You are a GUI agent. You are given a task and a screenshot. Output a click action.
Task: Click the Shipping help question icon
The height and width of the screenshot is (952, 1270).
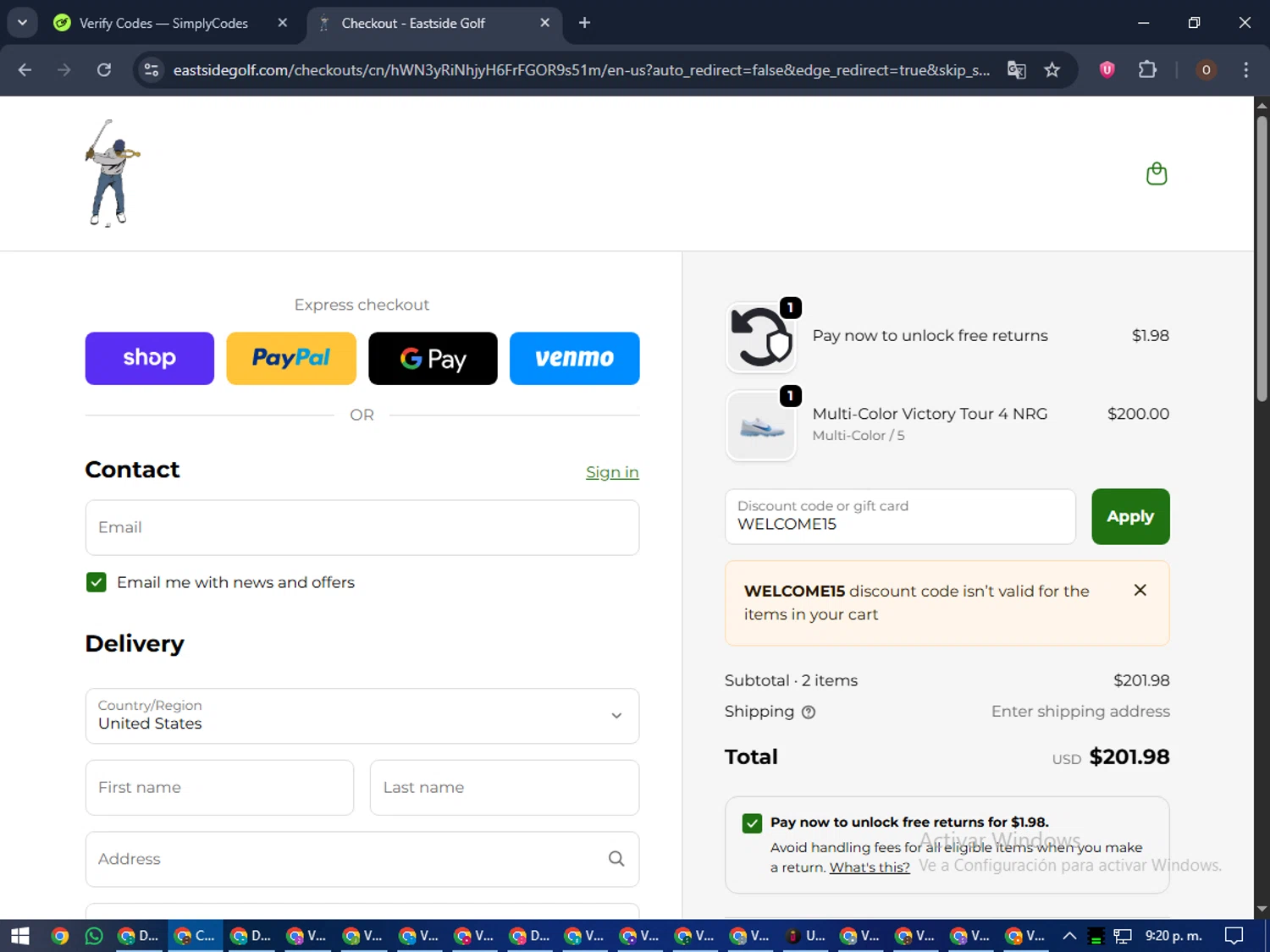point(809,712)
